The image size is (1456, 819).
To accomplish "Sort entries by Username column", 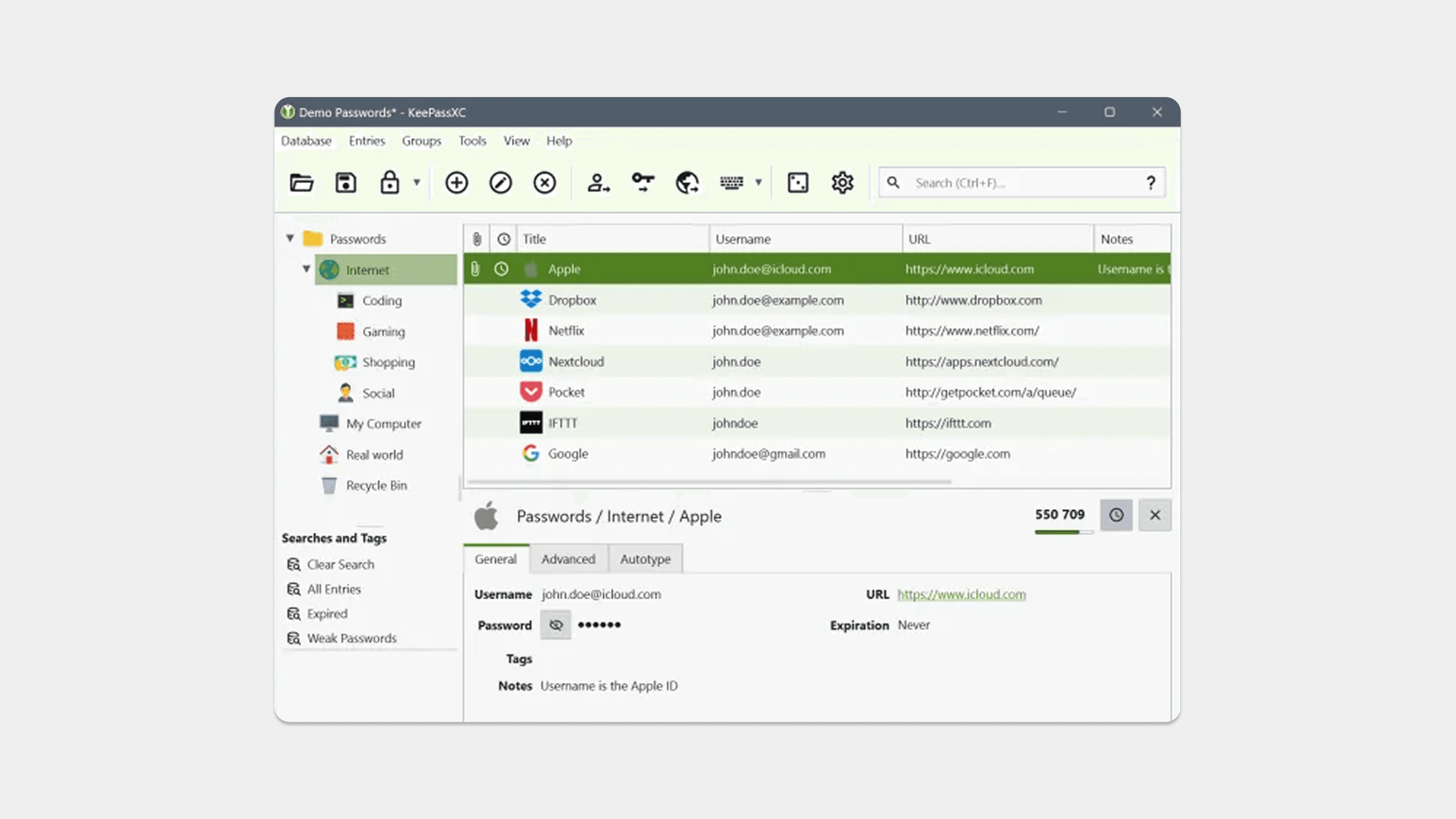I will pyautogui.click(x=806, y=239).
